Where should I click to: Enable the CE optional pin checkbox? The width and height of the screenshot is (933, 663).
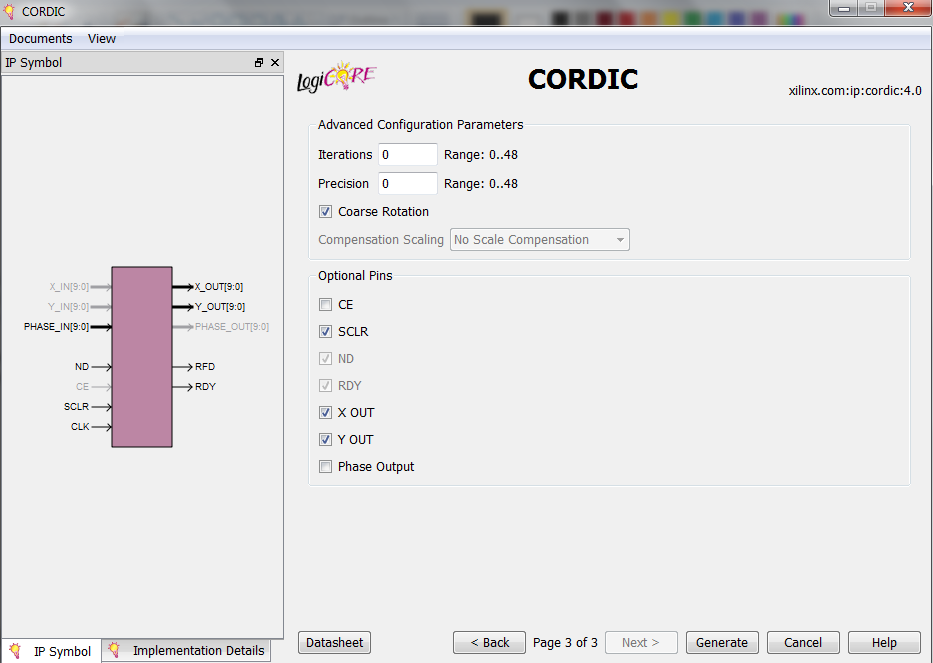coord(325,305)
